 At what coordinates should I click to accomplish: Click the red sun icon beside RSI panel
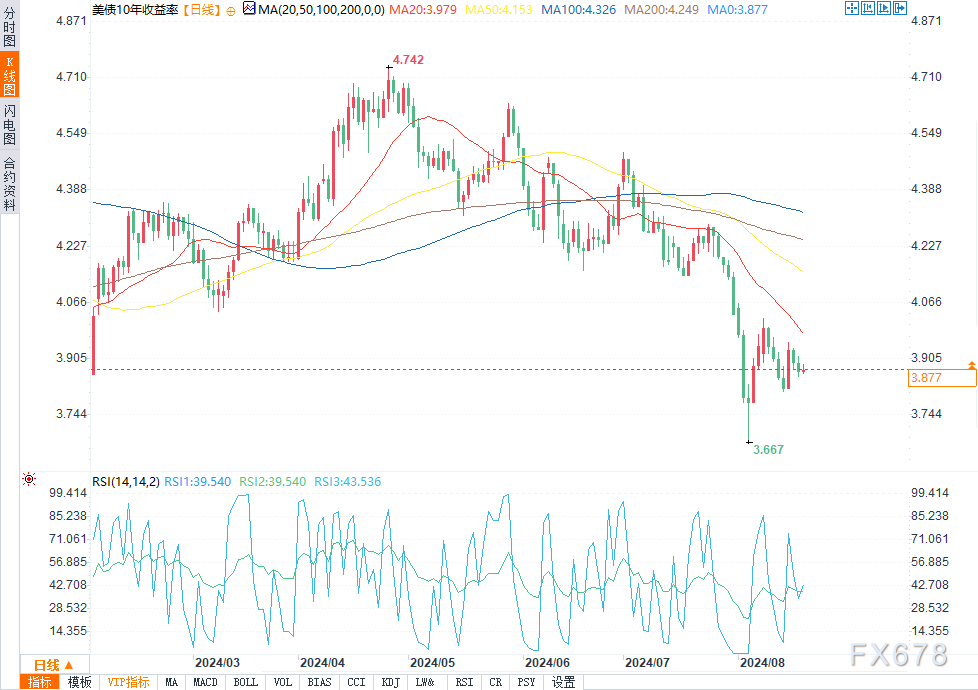(29, 479)
